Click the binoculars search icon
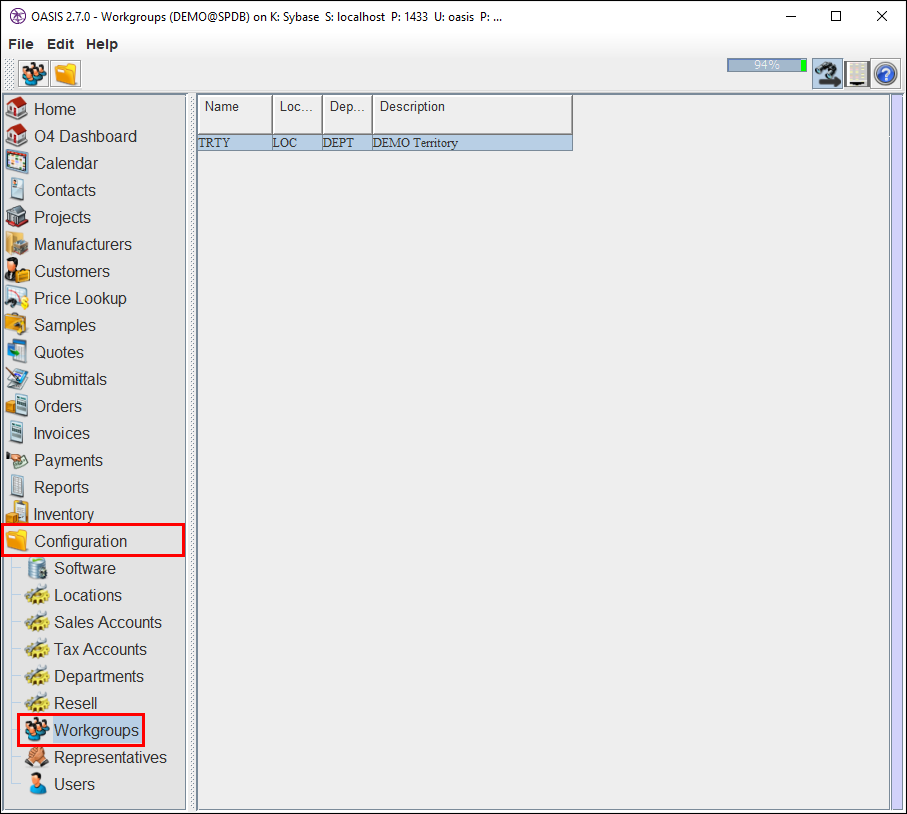Viewport: 907px width, 814px height. [827, 73]
